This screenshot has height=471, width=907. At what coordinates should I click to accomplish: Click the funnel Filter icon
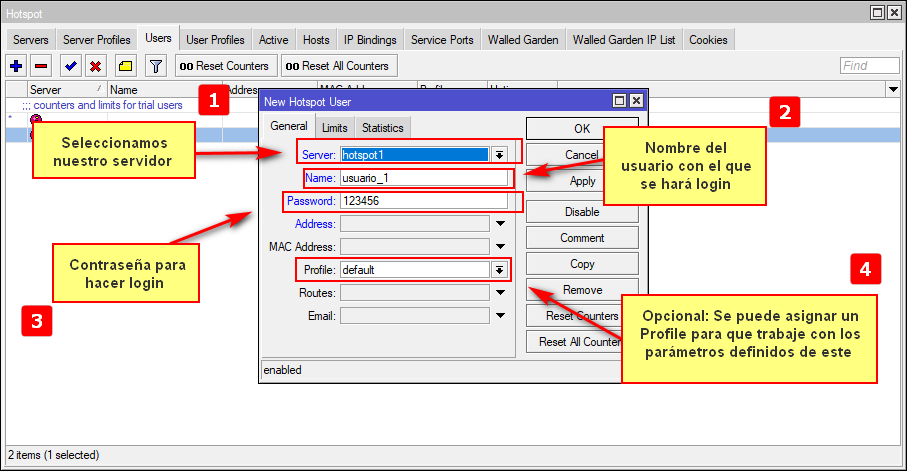[155, 66]
